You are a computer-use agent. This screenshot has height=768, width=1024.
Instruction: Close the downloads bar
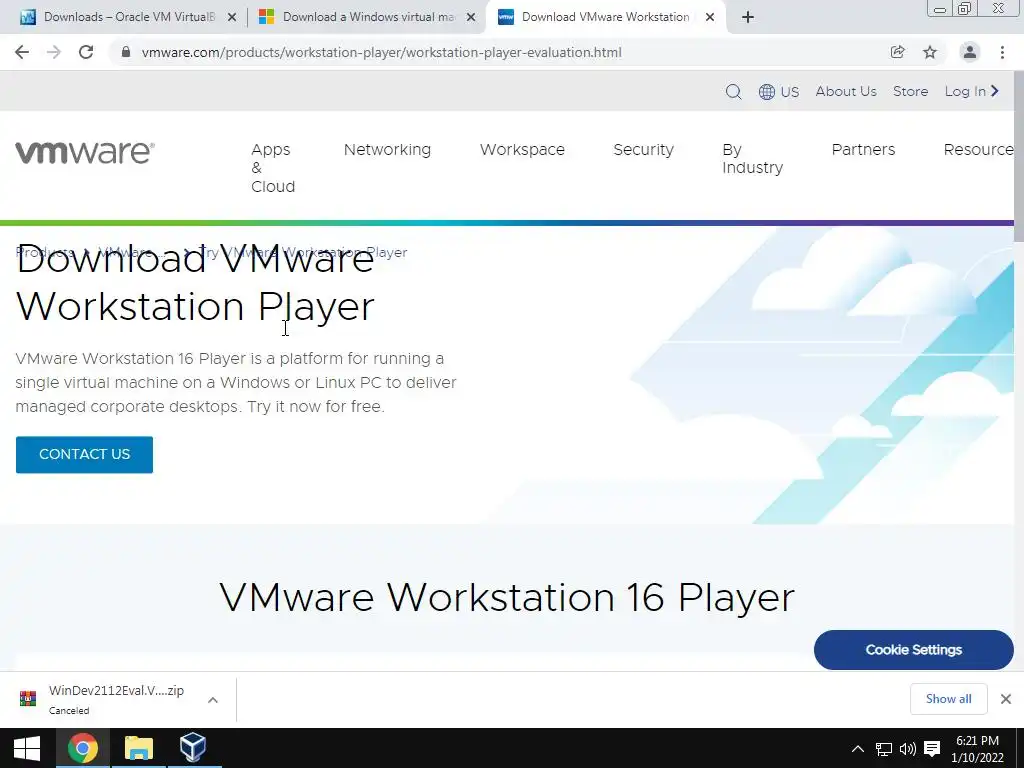click(1006, 699)
